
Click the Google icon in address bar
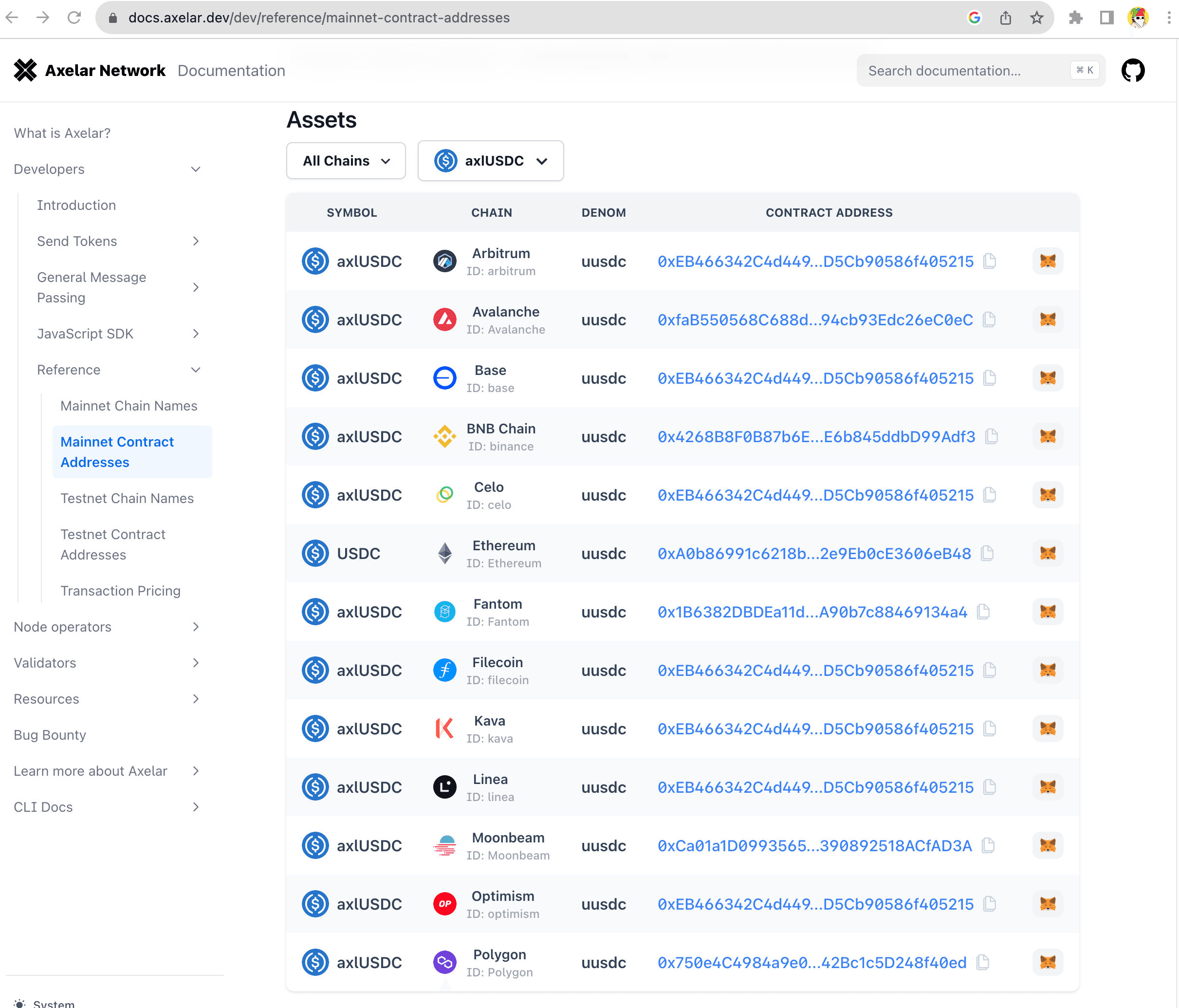pyautogui.click(x=974, y=18)
